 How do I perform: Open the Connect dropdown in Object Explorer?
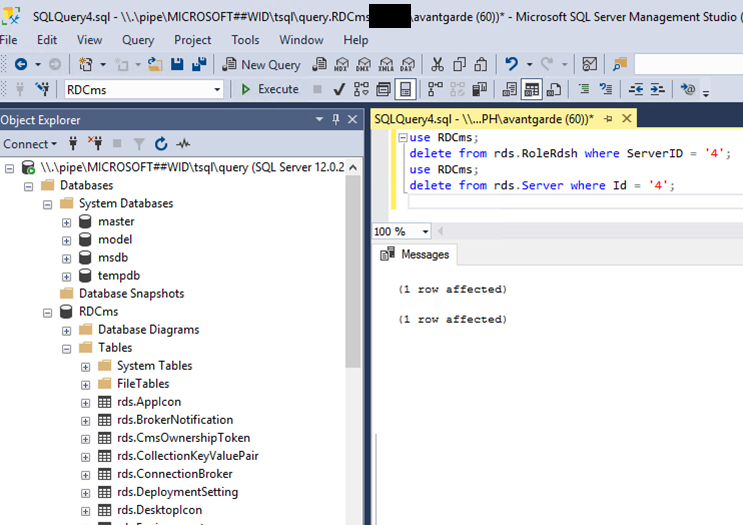(30, 144)
